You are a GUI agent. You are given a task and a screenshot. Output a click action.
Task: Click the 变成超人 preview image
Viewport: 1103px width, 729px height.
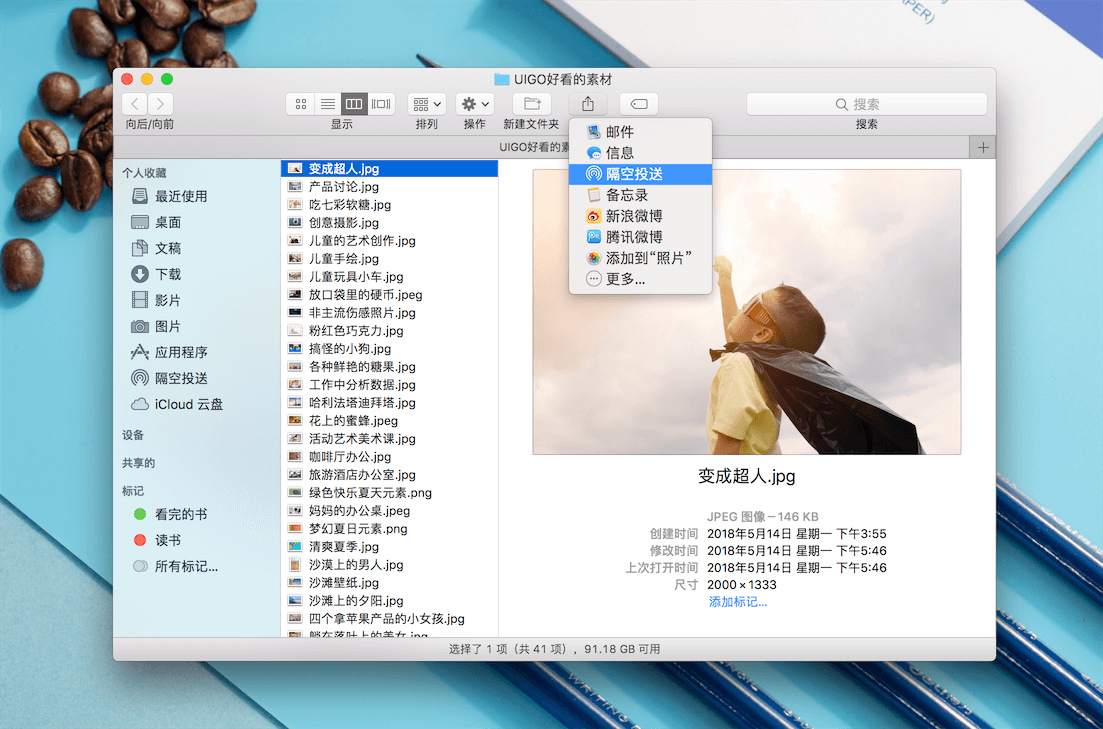pos(746,312)
